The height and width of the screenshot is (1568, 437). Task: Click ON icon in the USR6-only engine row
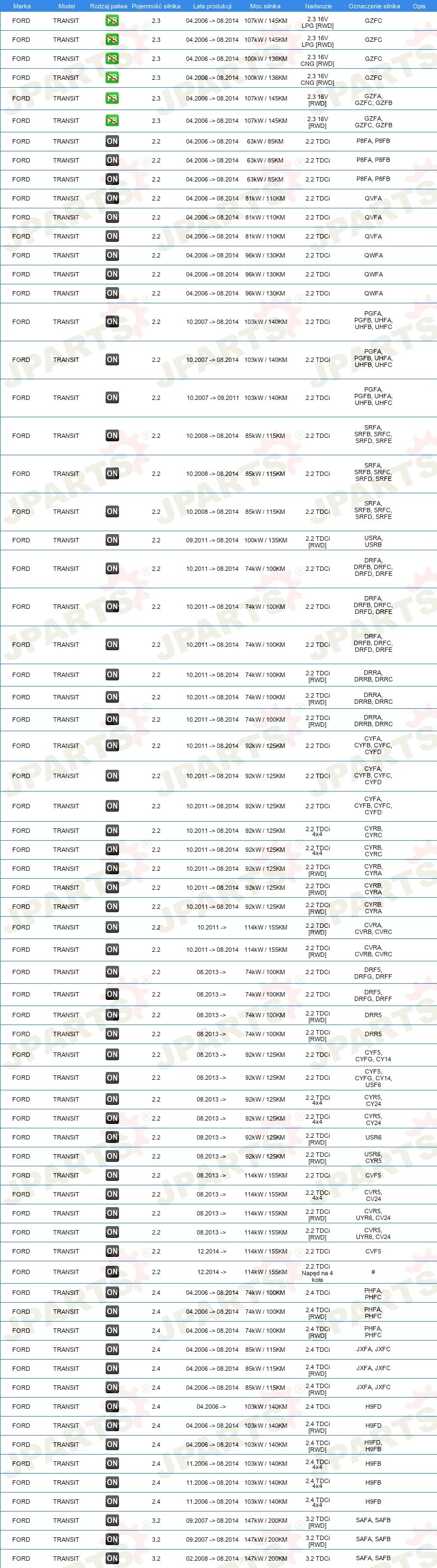pyautogui.click(x=112, y=1137)
